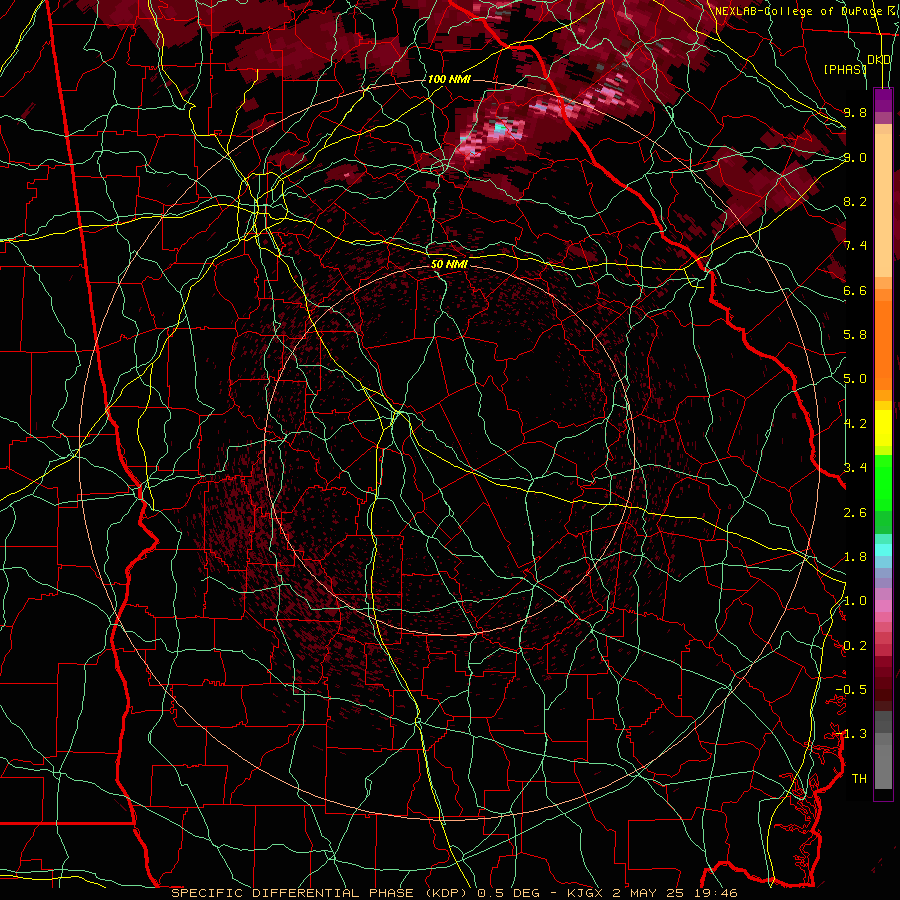Click the 50 NMI range ring label
The width and height of the screenshot is (900, 900).
pyautogui.click(x=449, y=264)
